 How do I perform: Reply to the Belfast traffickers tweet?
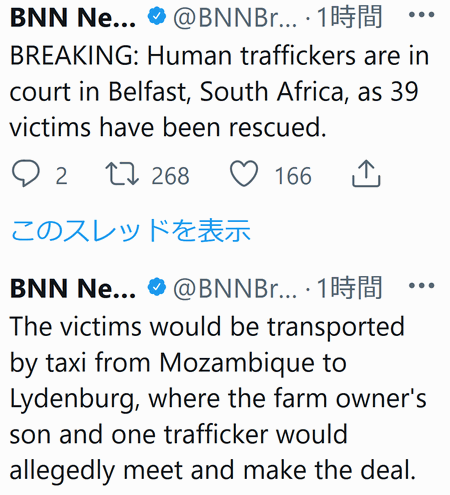[26, 174]
